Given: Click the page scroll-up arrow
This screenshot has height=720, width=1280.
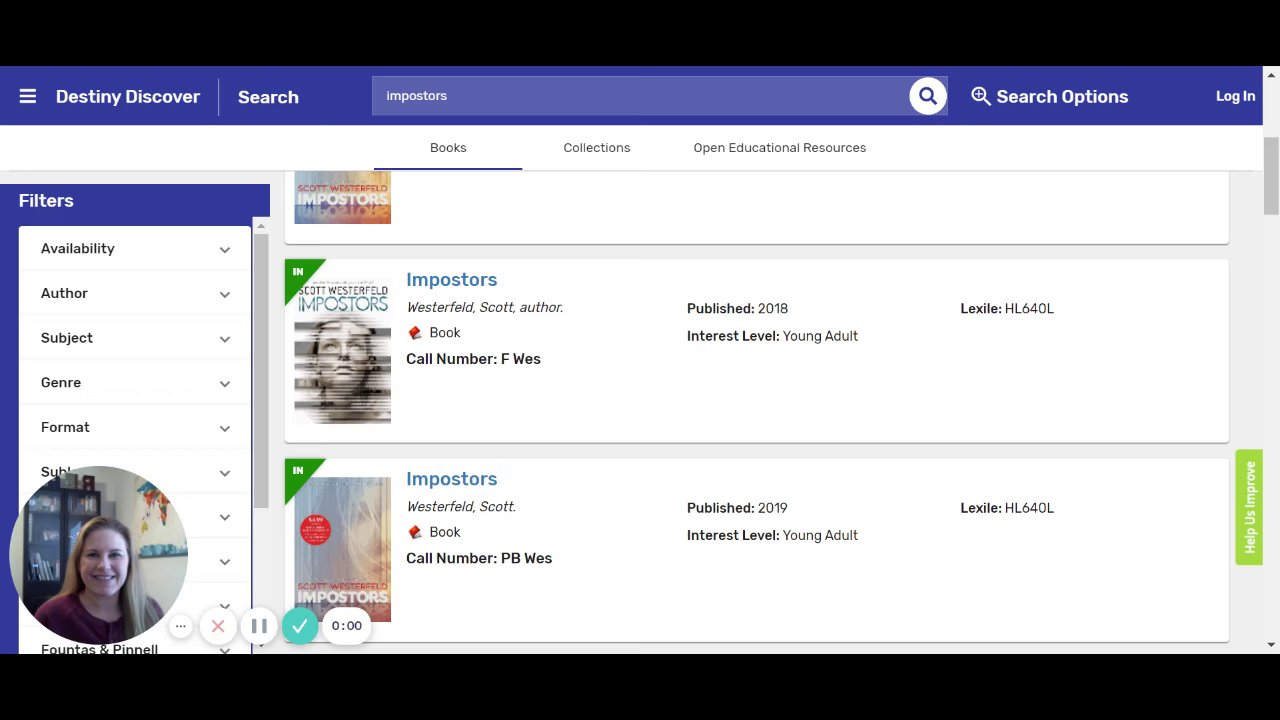Looking at the screenshot, I should [x=1271, y=74].
